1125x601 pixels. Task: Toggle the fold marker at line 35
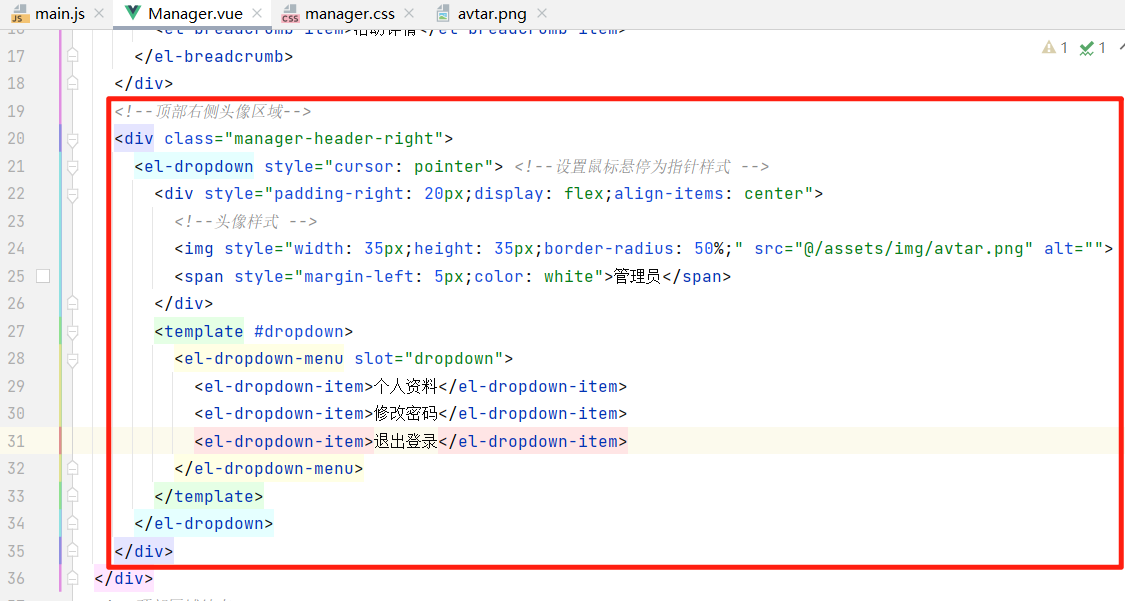[x=72, y=551]
